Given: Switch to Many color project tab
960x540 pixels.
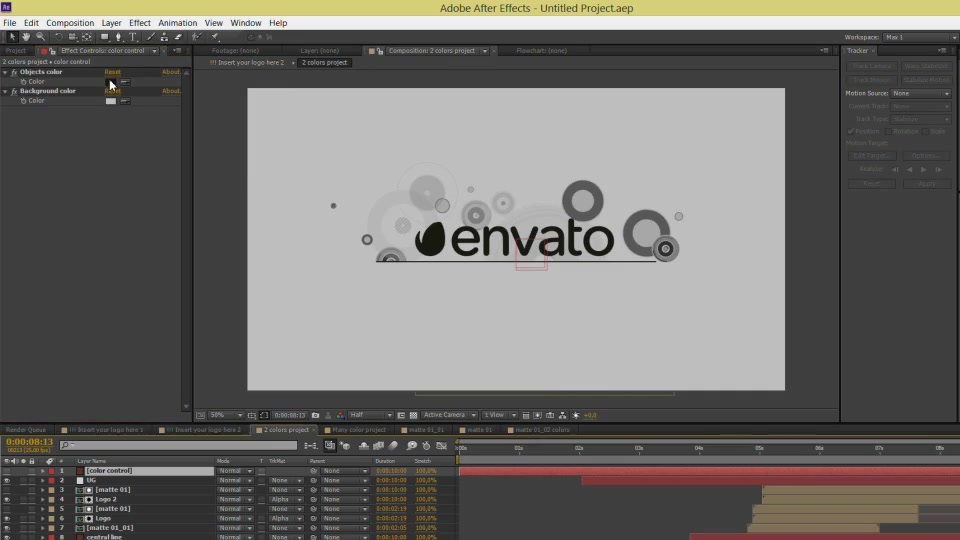Looking at the screenshot, I should pos(359,430).
